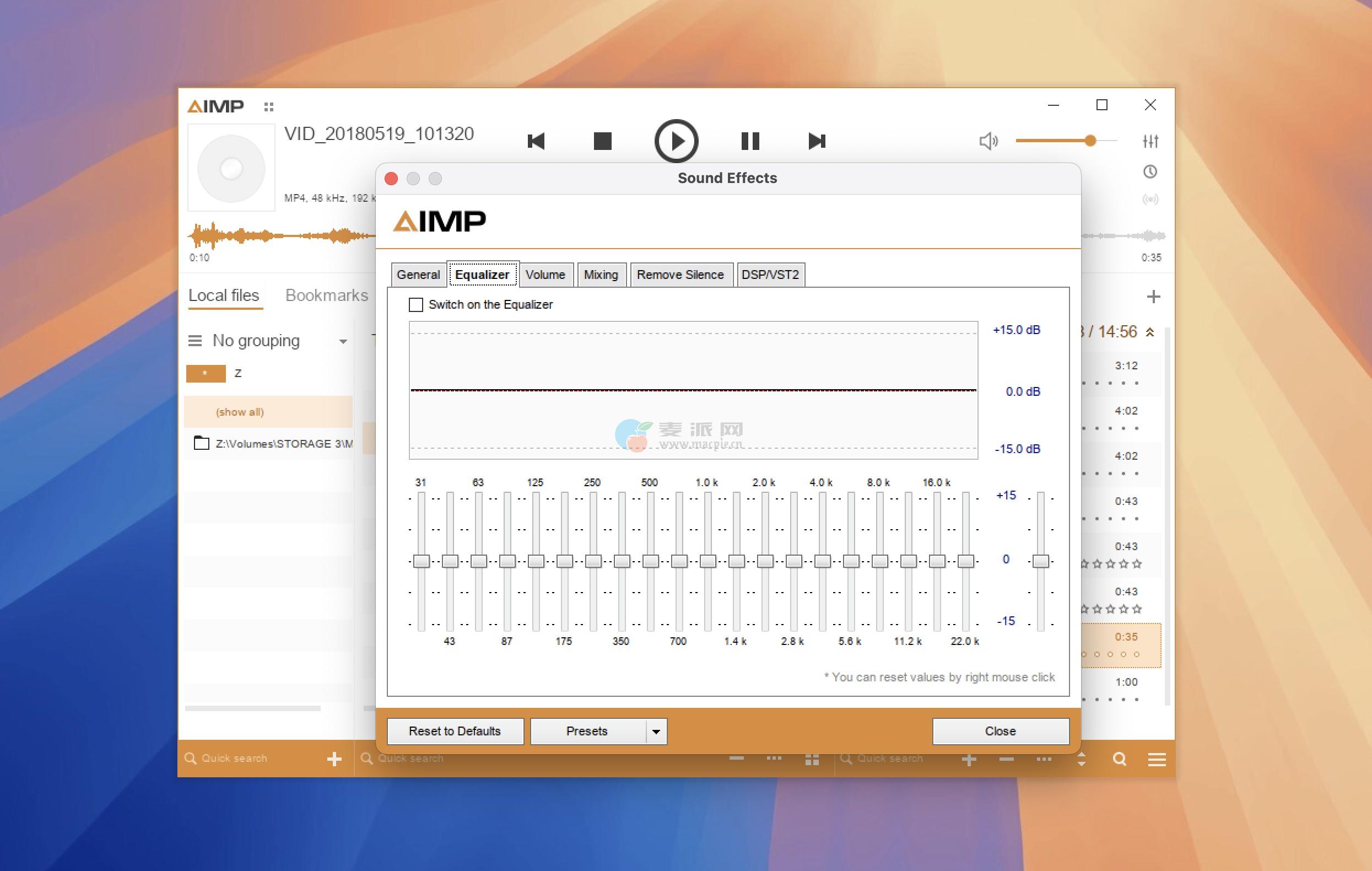Open the Volume tab
This screenshot has width=1372, height=871.
pyautogui.click(x=545, y=274)
